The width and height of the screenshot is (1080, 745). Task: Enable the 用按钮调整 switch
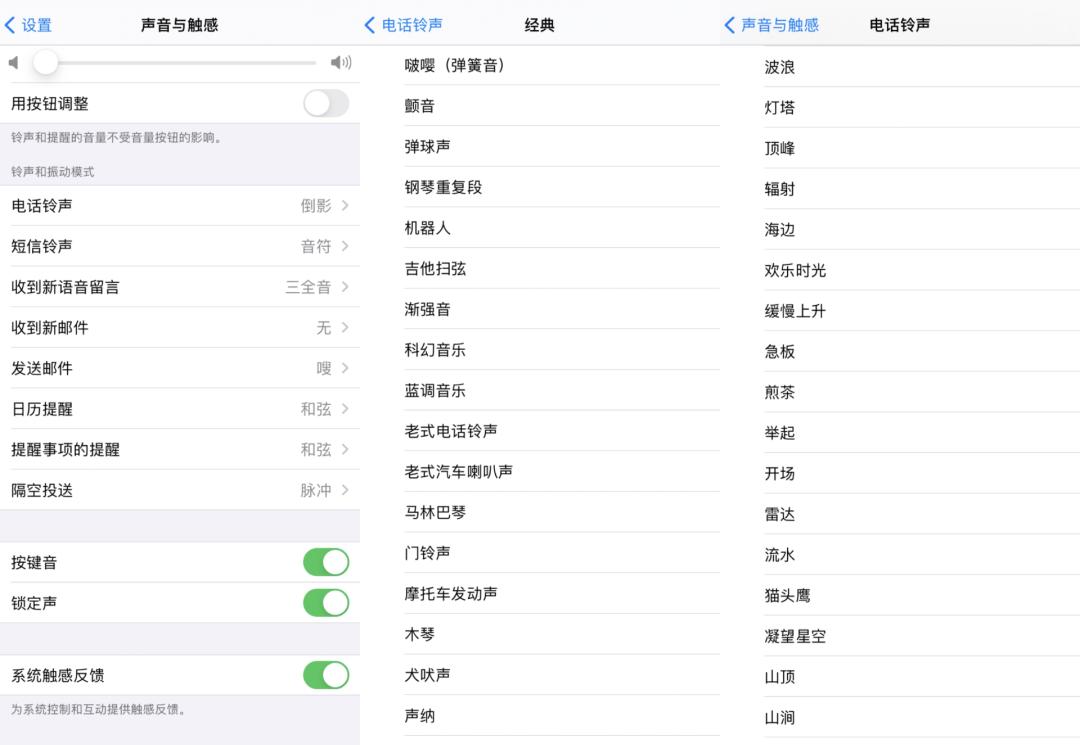pyautogui.click(x=325, y=102)
